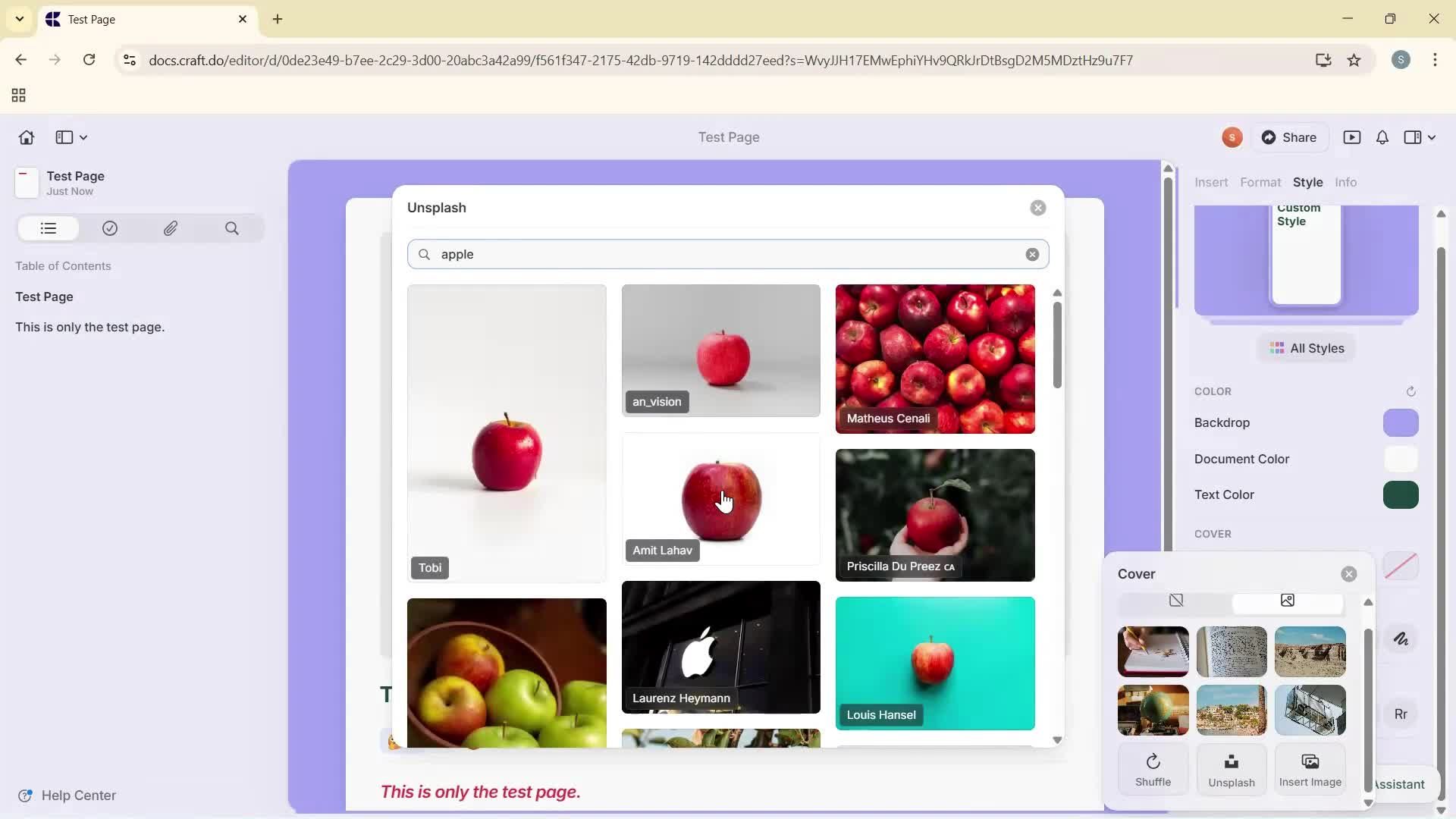The image size is (1456, 819).
Task: Switch to the Format tab
Action: click(x=1260, y=182)
